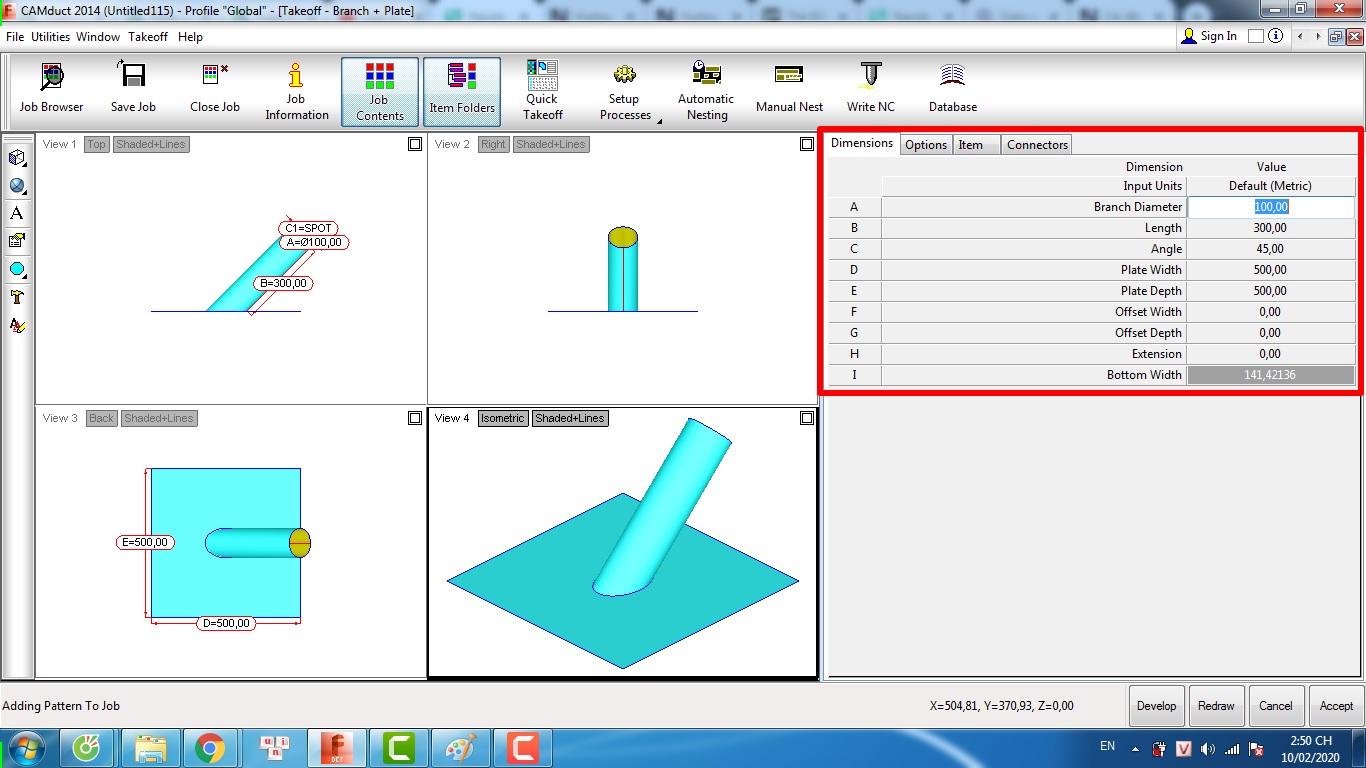Select the Length value 300,00
The width and height of the screenshot is (1366, 768).
tap(1271, 228)
